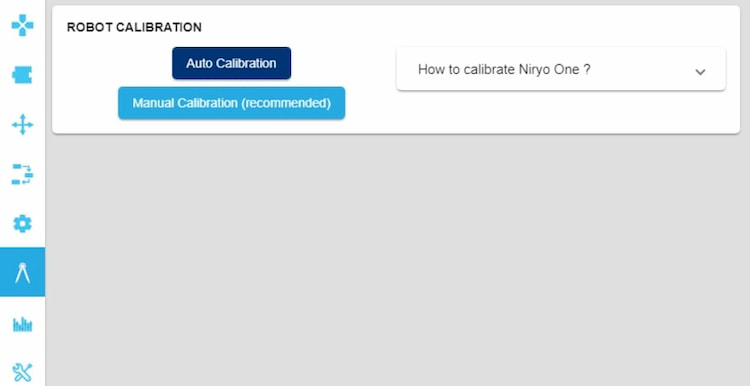Go to the block programming puzzle section
The width and height of the screenshot is (750, 386).
pyautogui.click(x=22, y=75)
